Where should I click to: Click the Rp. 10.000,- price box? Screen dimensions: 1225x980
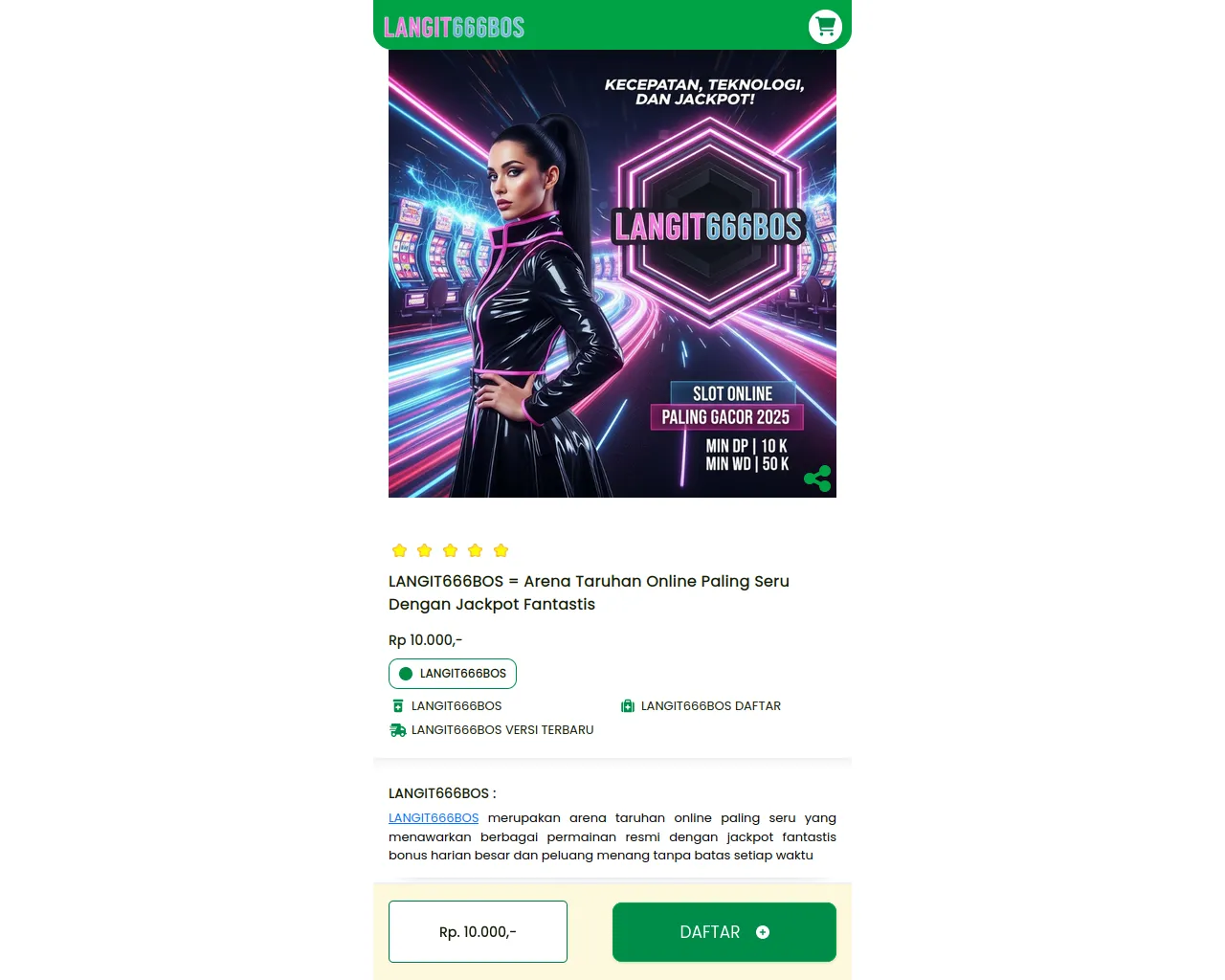tap(478, 931)
